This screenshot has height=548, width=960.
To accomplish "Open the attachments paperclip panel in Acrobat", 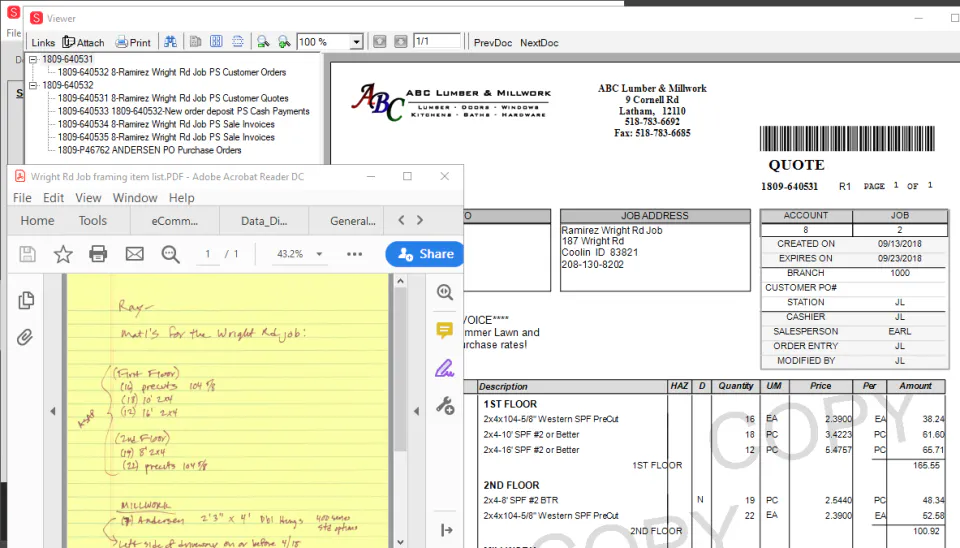I will click(x=25, y=337).
